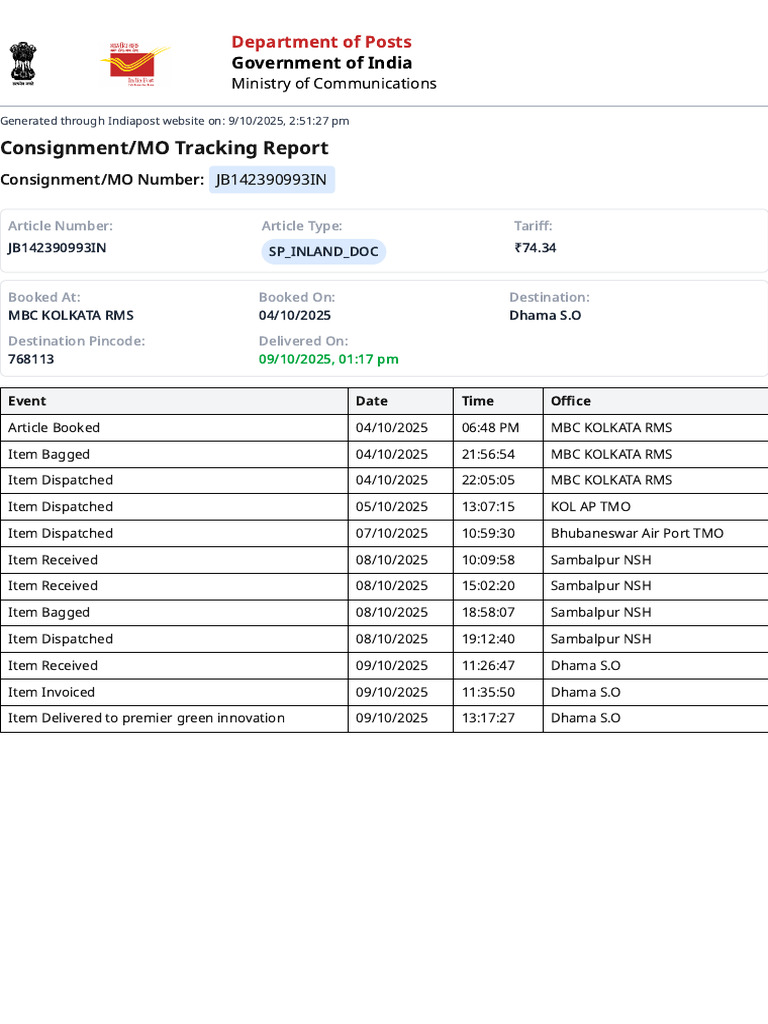Click the Event column header

[x=174, y=401]
